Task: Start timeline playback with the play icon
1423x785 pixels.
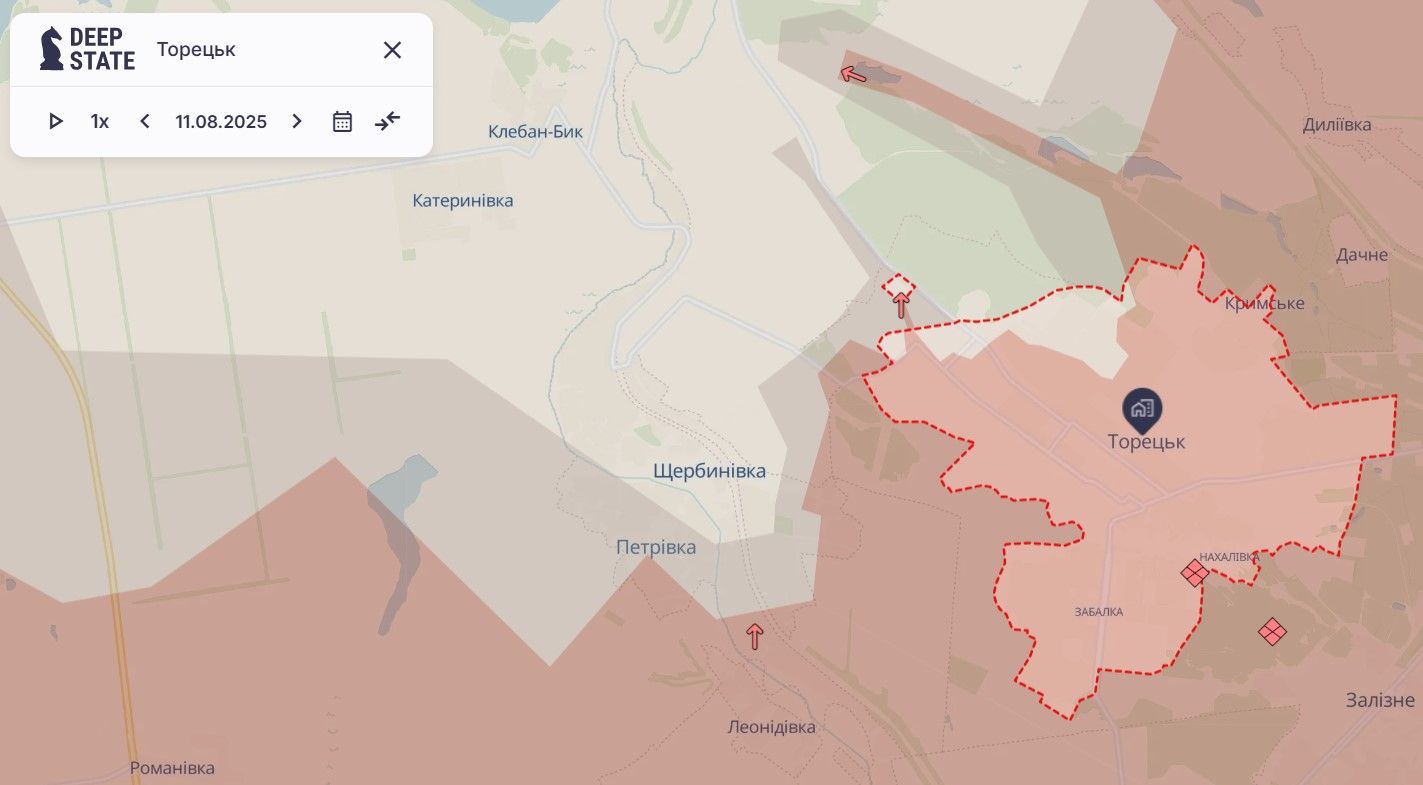Action: 56,121
